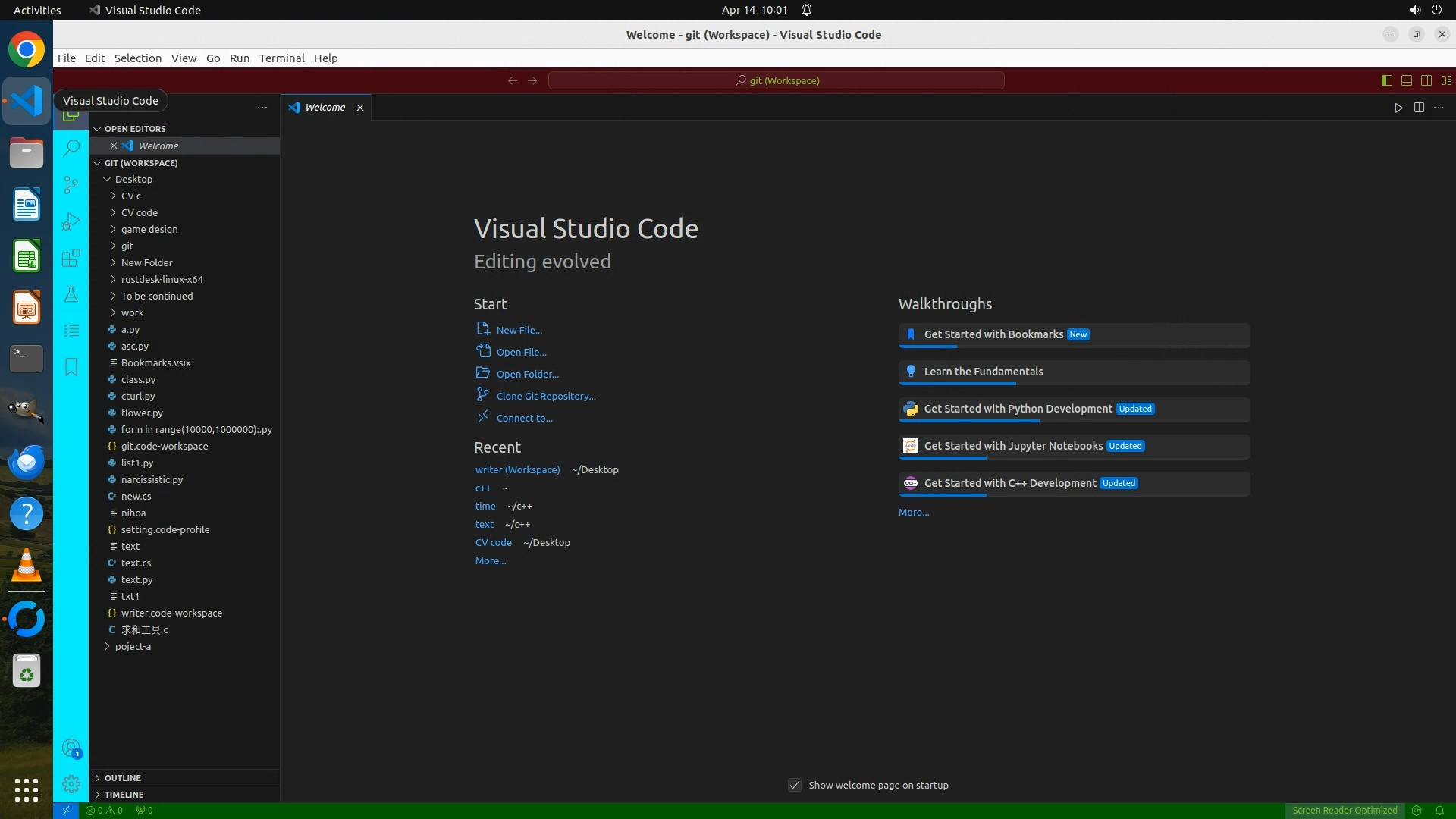
Task: Open the Manage gear icon
Action: pyautogui.click(x=71, y=784)
